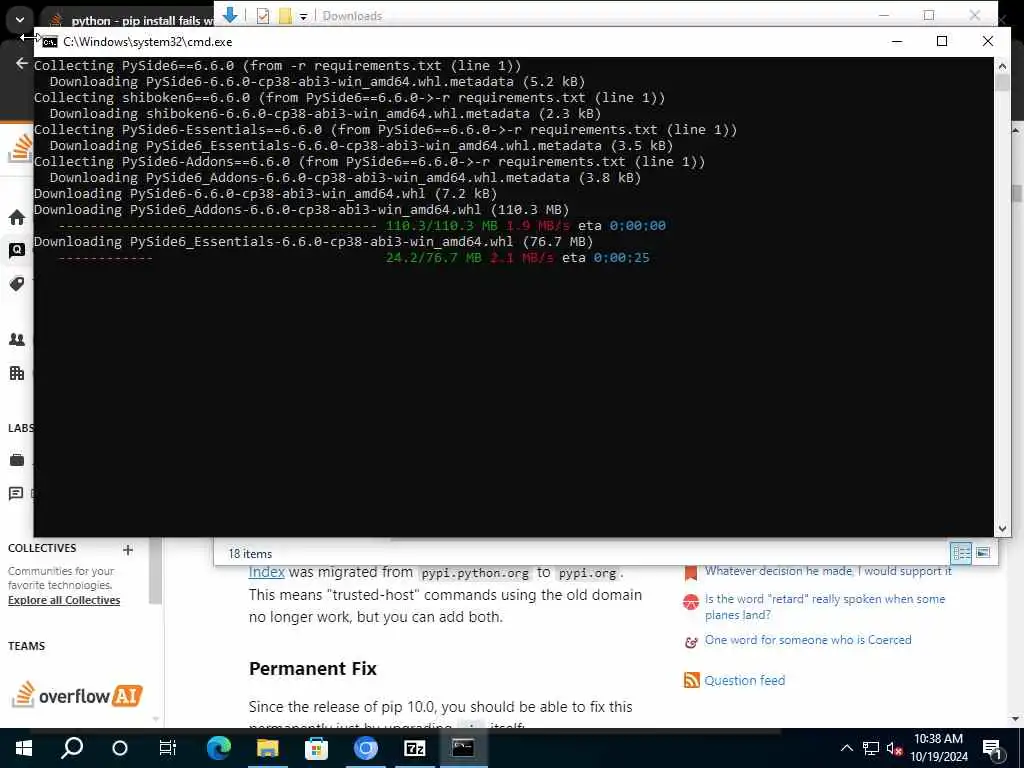The height and width of the screenshot is (768, 1024).
Task: Click the Downloads window blue arrow icon
Action: pos(229,14)
